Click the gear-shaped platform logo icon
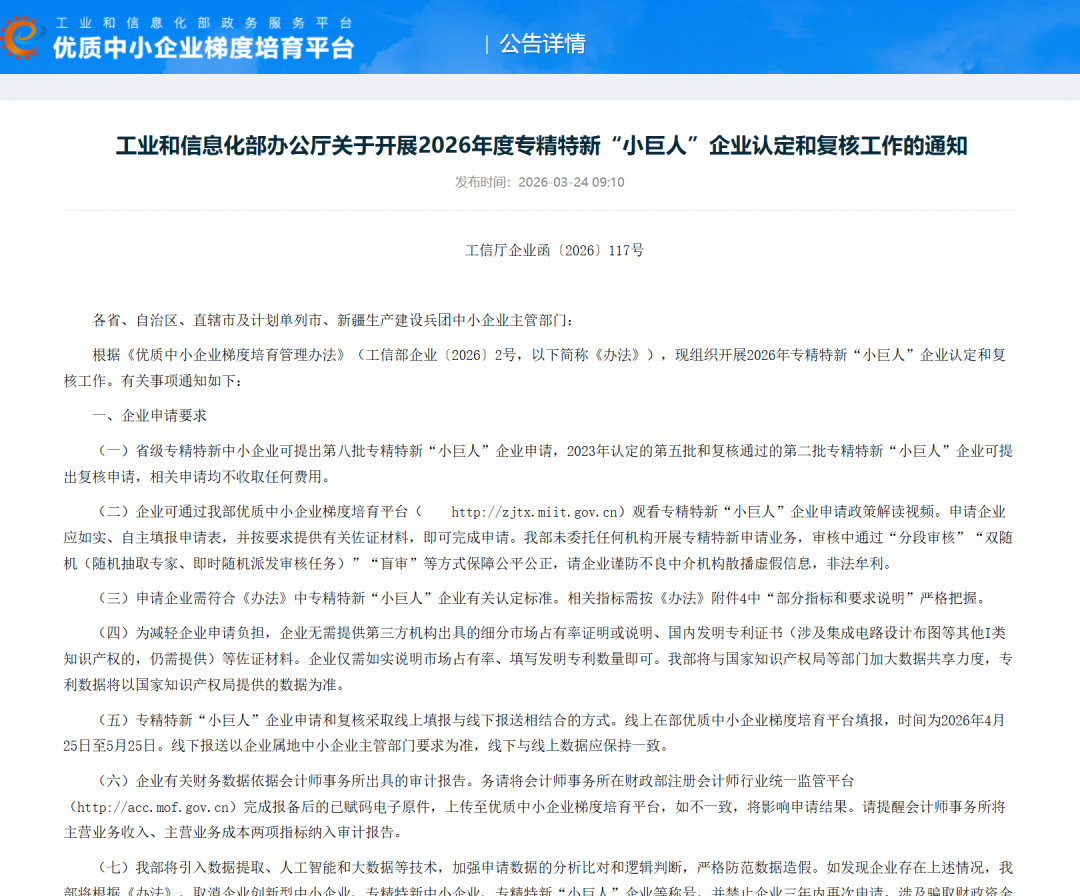The height and width of the screenshot is (896, 1080). click(21, 37)
